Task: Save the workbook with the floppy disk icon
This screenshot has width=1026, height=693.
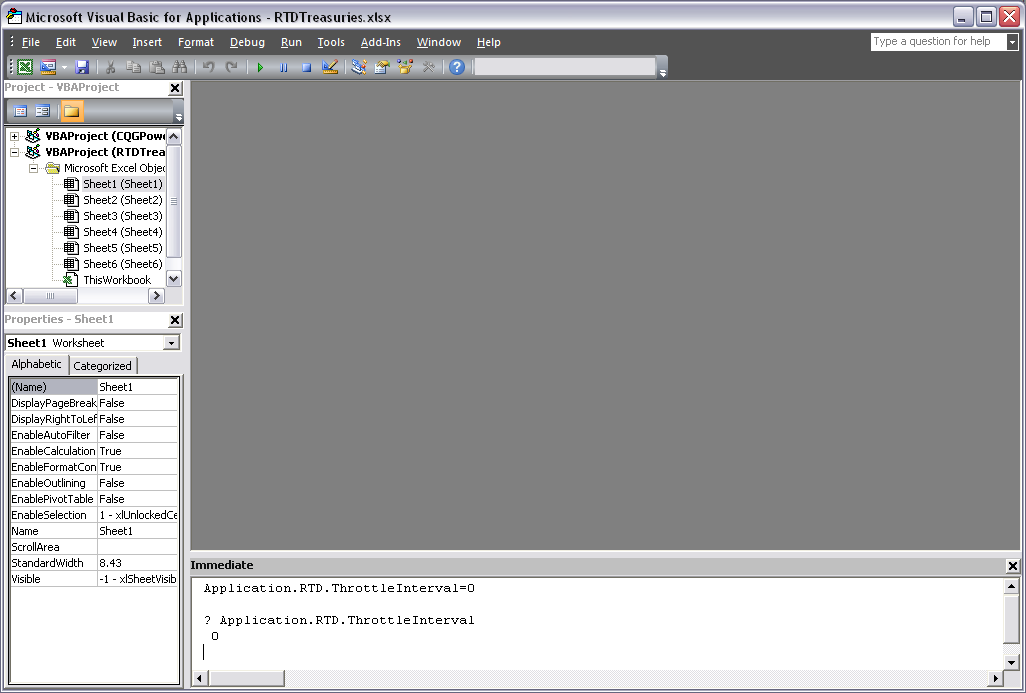Action: coord(82,67)
